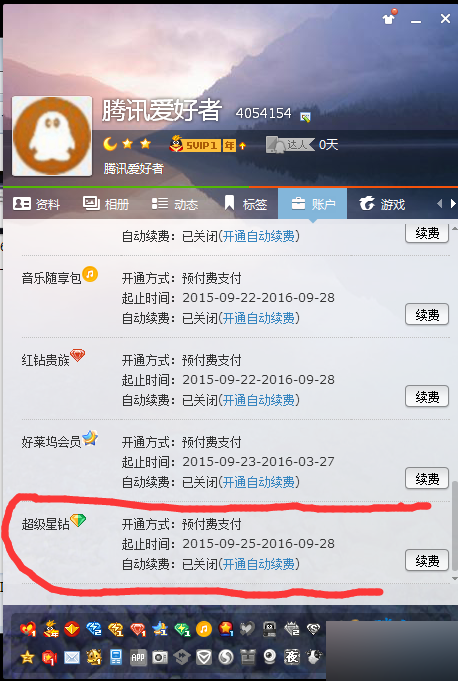
Task: Click the night mode 夜 icon
Action: point(291,657)
